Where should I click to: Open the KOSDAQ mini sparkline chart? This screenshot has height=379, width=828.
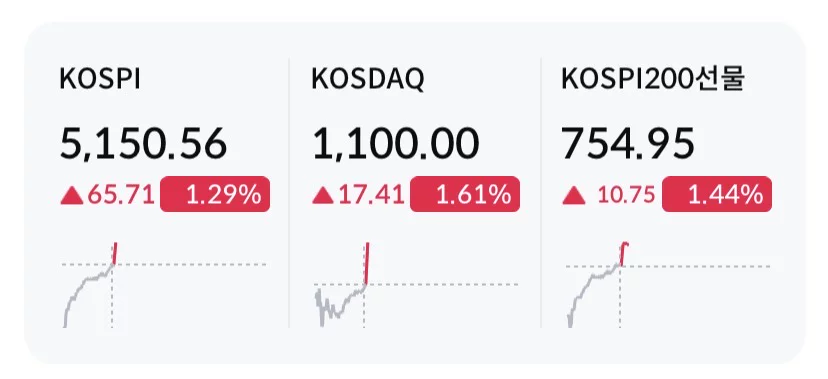coord(416,285)
